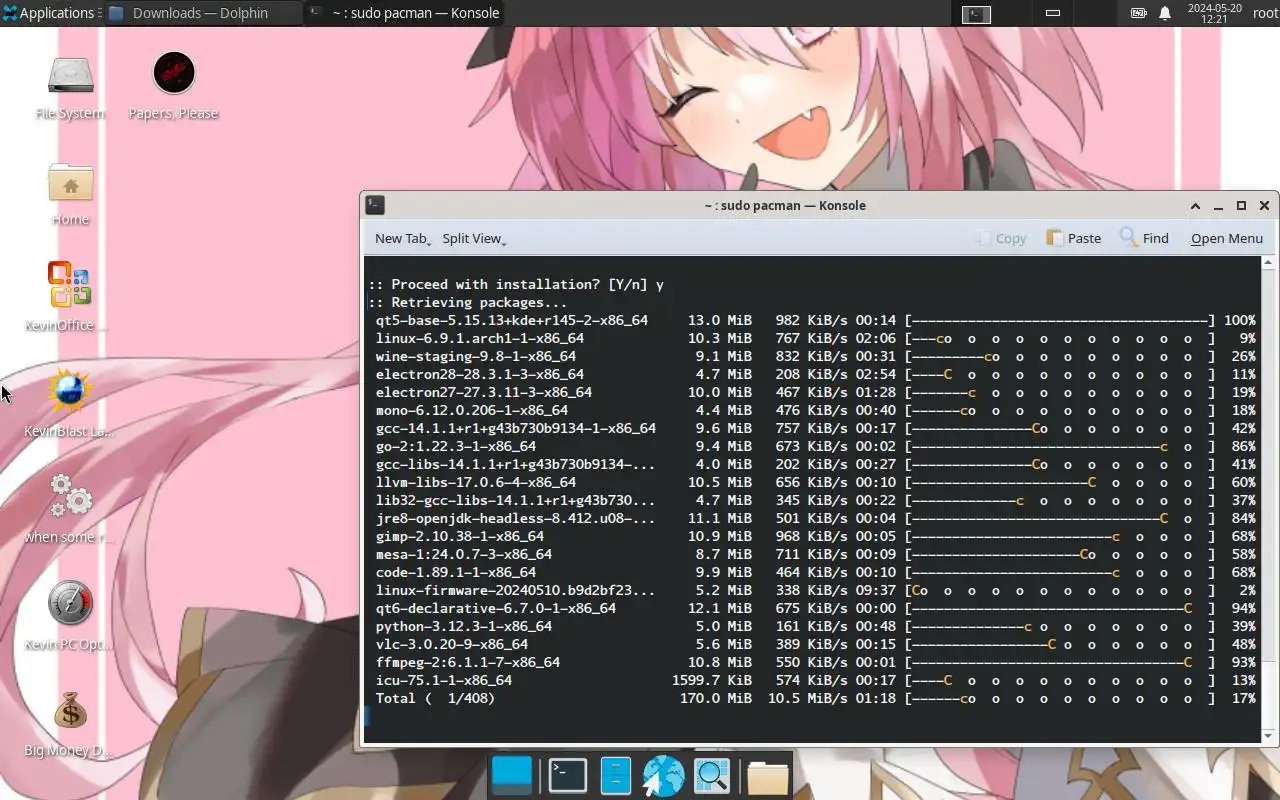The image size is (1280, 800).
Task: Click New Tab in Konsole toolbar
Action: pos(401,238)
